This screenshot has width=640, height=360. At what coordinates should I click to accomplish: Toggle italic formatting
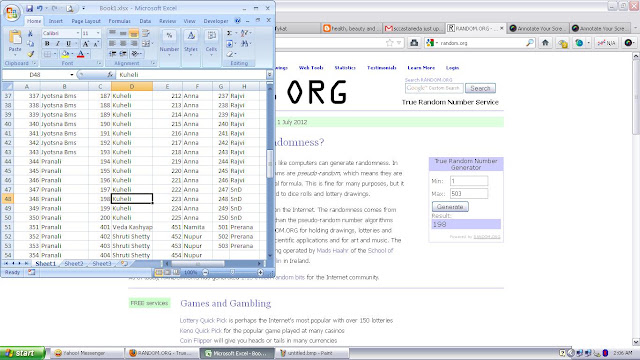tap(58, 44)
